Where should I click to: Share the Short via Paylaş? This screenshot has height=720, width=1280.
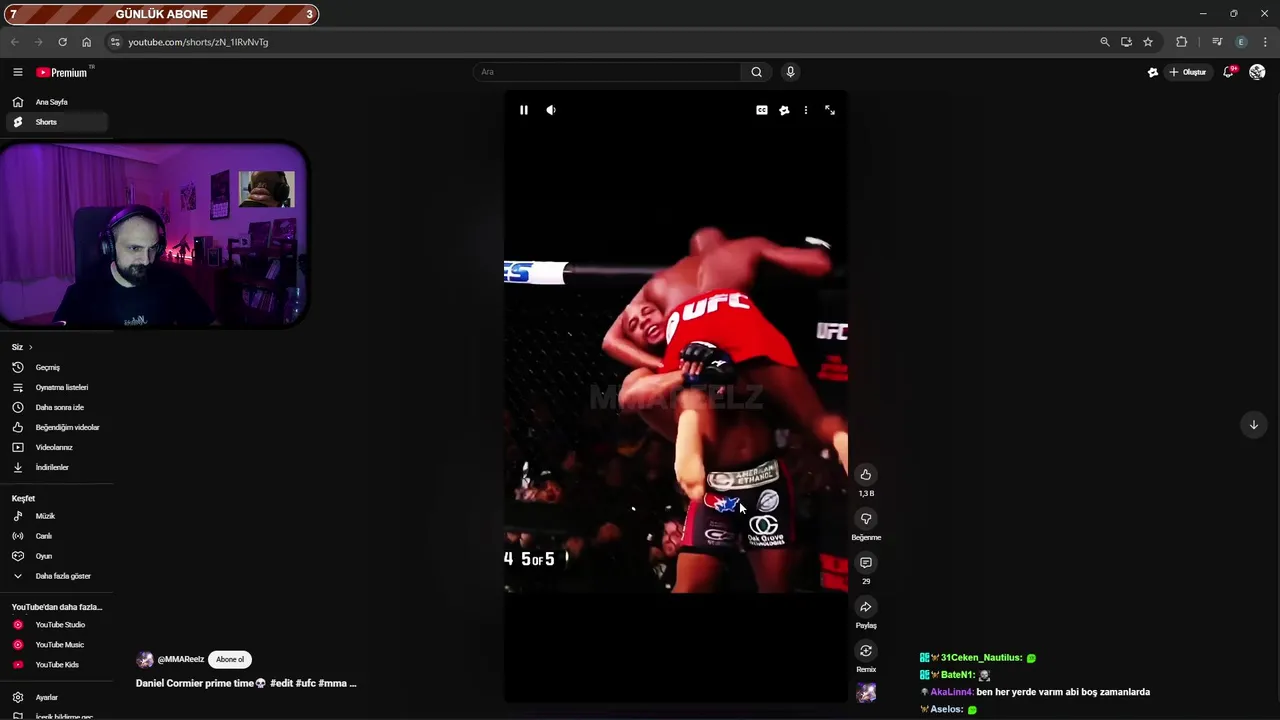(866, 607)
